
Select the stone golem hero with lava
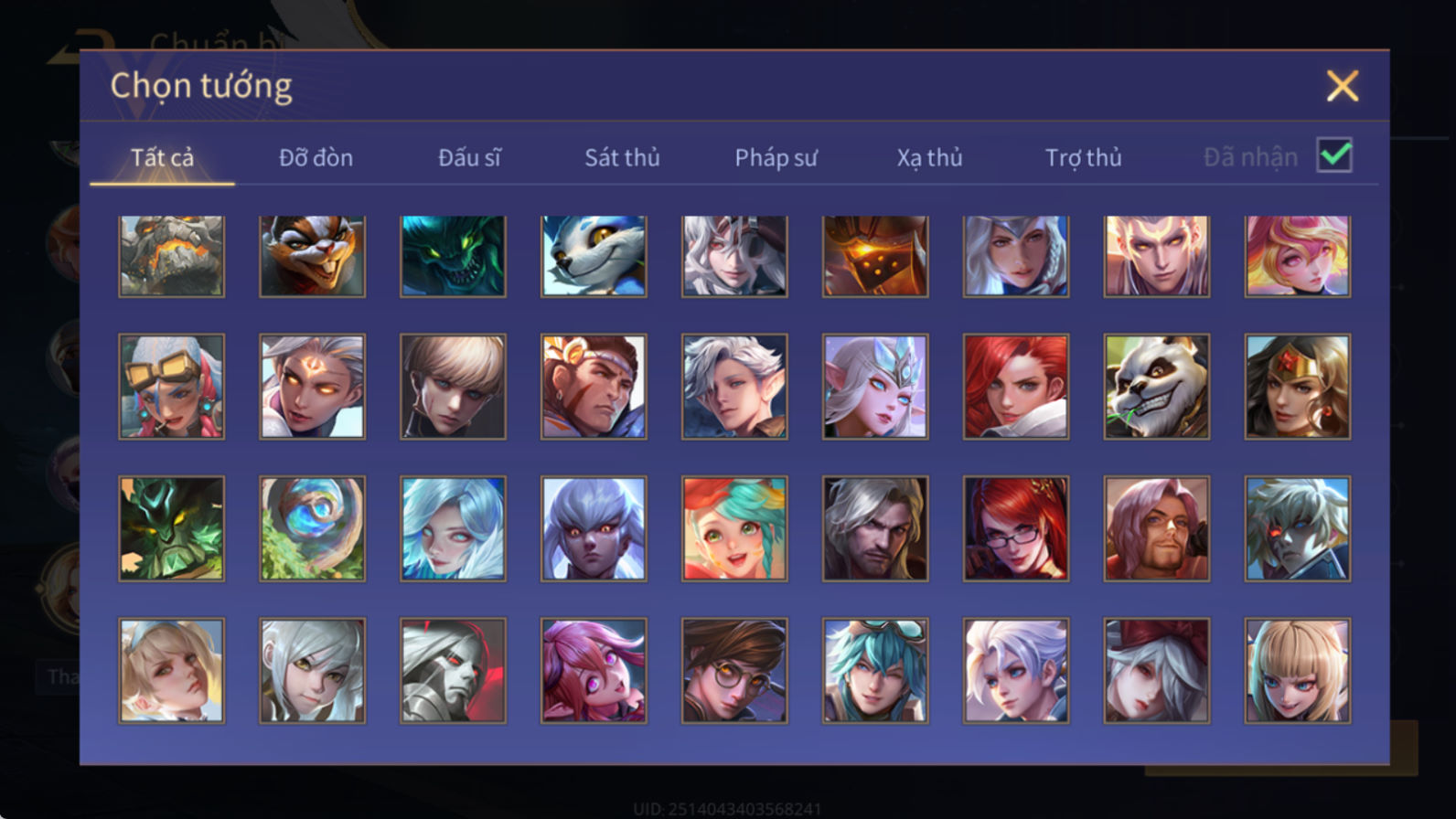[171, 256]
